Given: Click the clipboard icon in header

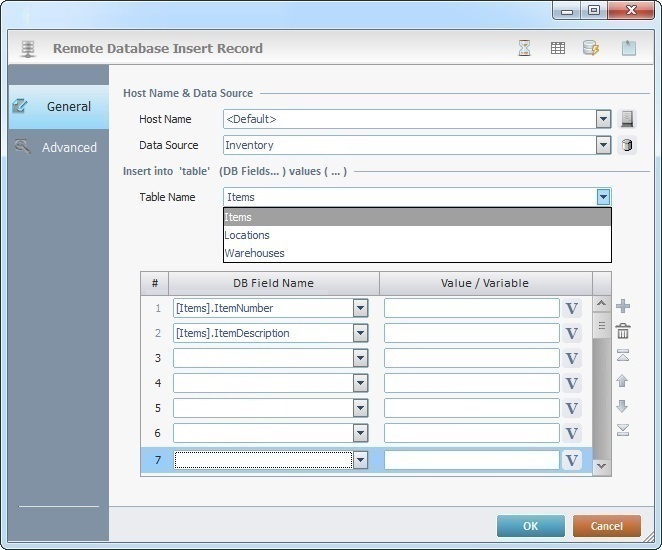Looking at the screenshot, I should click(x=628, y=48).
